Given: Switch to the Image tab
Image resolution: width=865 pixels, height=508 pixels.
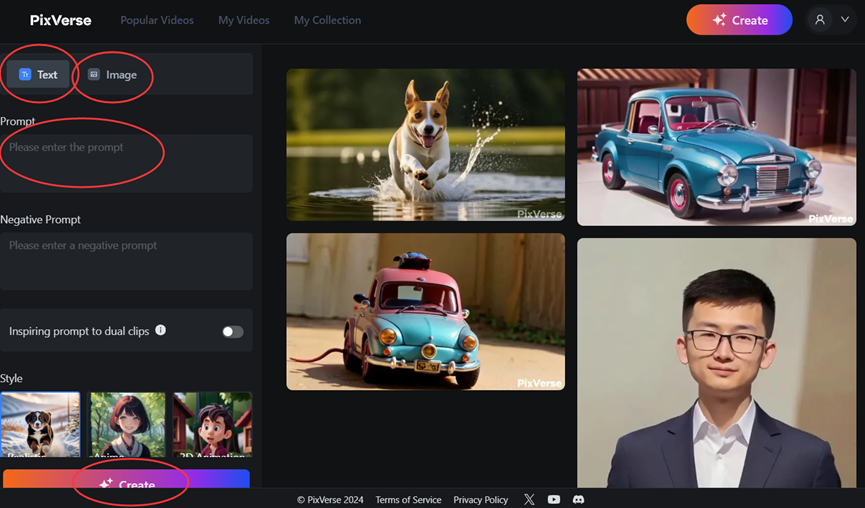Looking at the screenshot, I should (112, 75).
